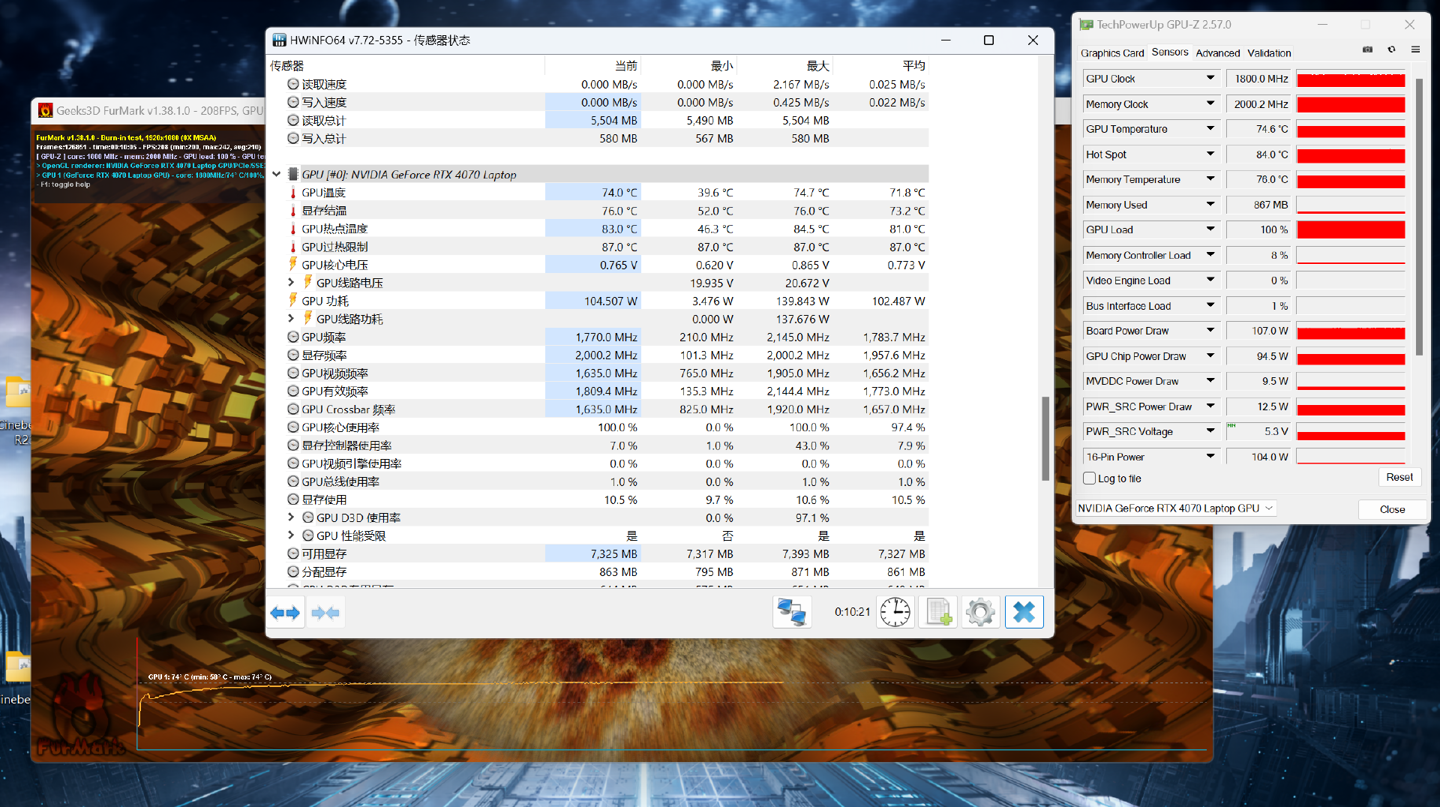Enable the Log to file checkbox

(x=1090, y=479)
